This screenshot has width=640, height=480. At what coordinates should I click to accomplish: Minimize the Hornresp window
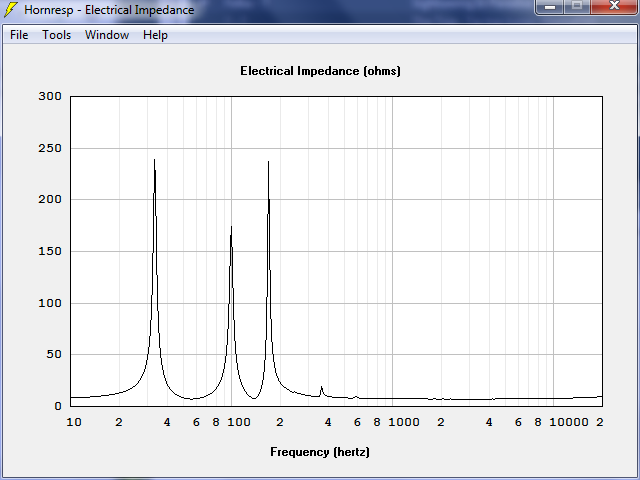tap(550, 7)
